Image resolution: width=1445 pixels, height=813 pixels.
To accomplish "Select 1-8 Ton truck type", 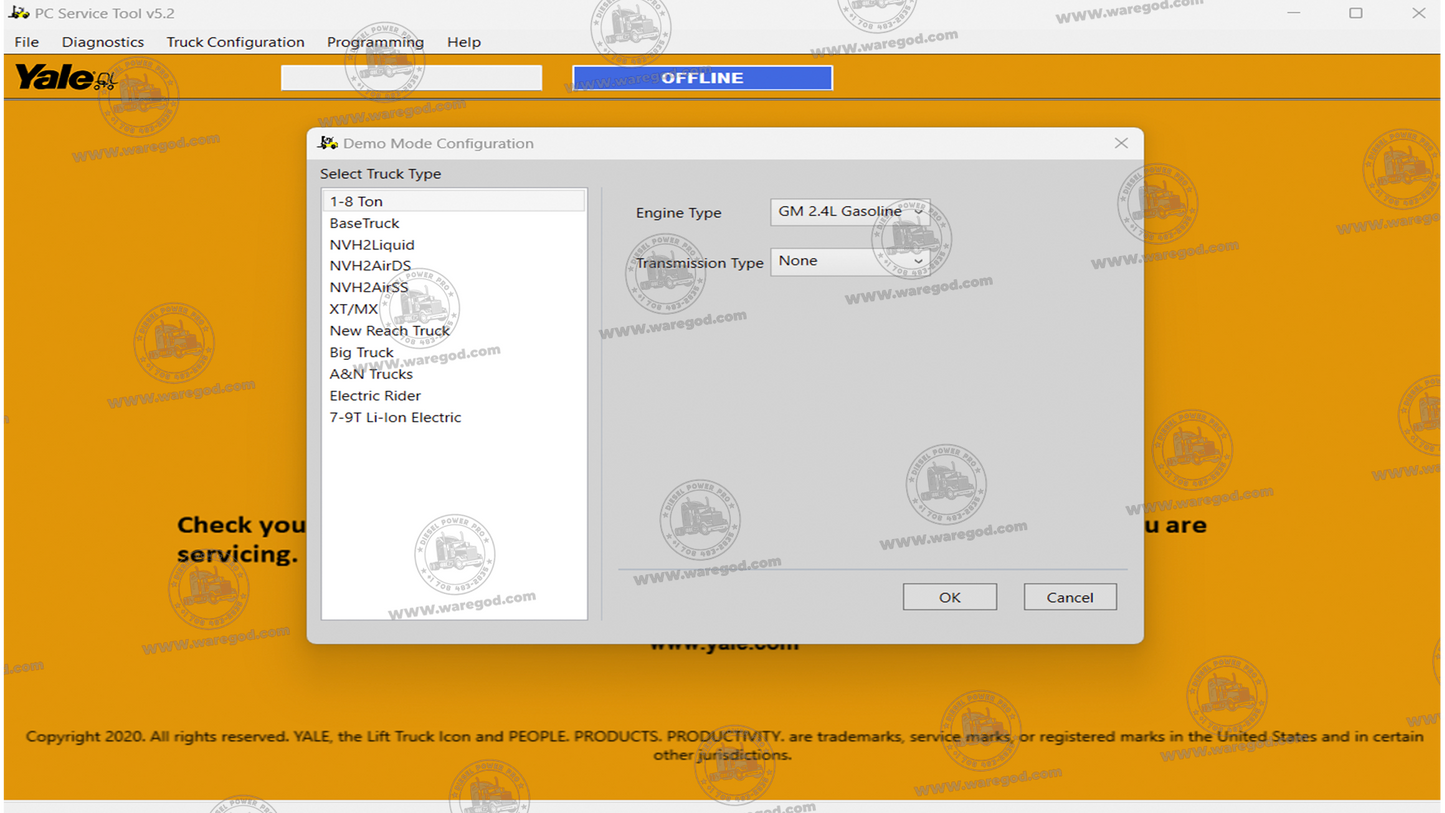I will click(x=453, y=201).
